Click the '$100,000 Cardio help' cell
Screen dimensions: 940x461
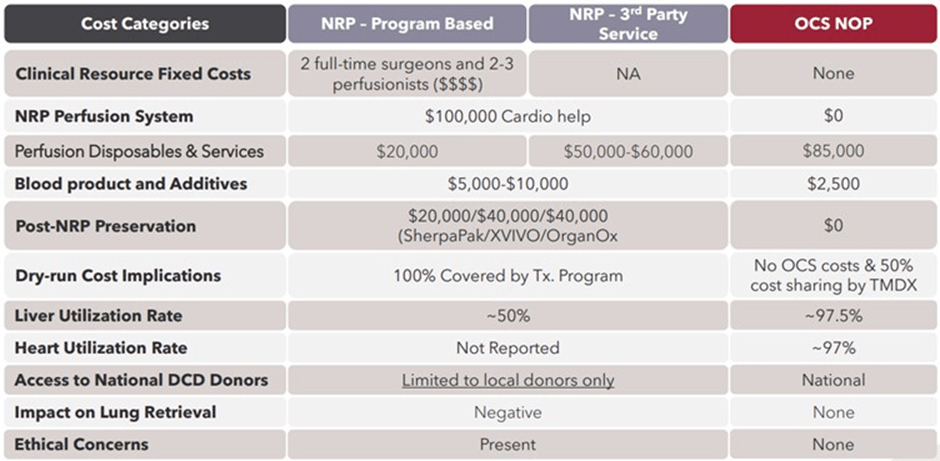click(x=508, y=116)
